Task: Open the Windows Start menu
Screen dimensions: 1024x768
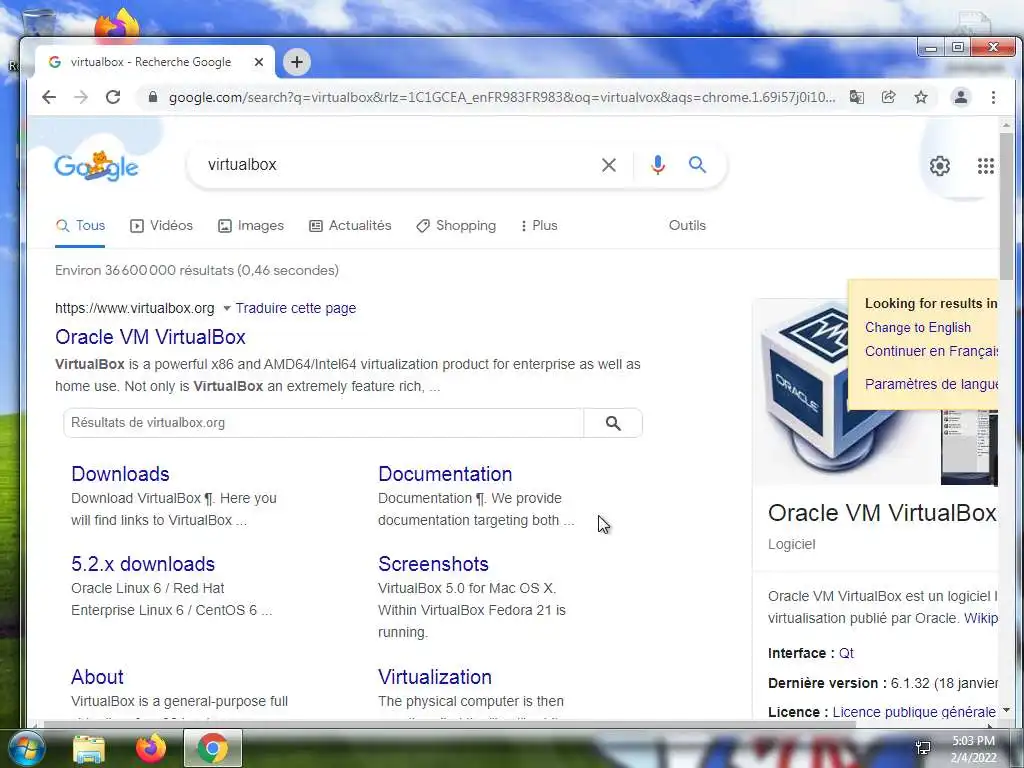Action: pyautogui.click(x=27, y=748)
